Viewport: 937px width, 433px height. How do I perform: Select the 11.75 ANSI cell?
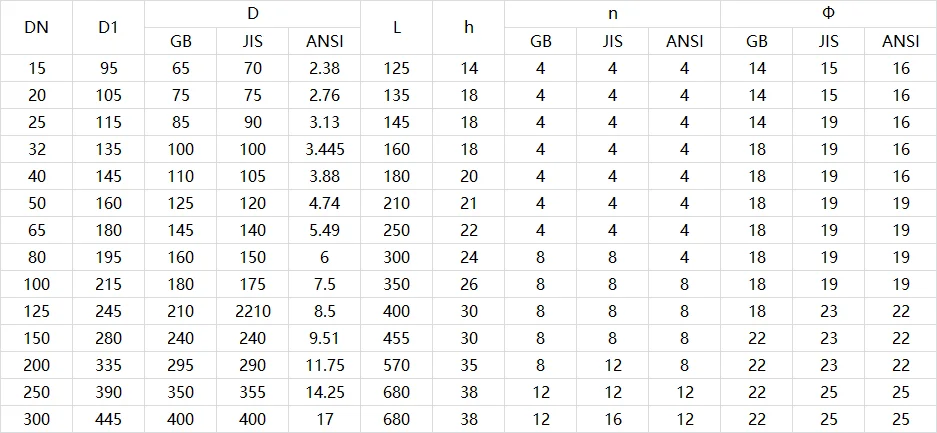coord(325,366)
